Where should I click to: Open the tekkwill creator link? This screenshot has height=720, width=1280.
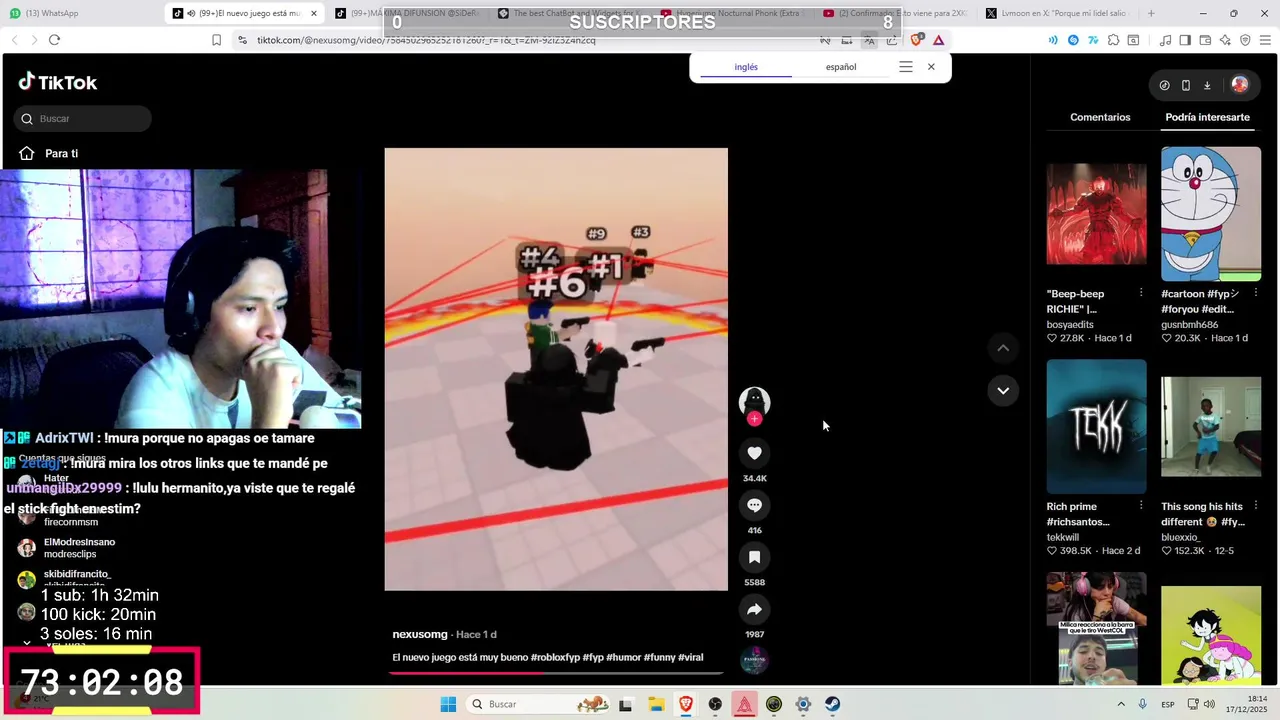[1063, 537]
